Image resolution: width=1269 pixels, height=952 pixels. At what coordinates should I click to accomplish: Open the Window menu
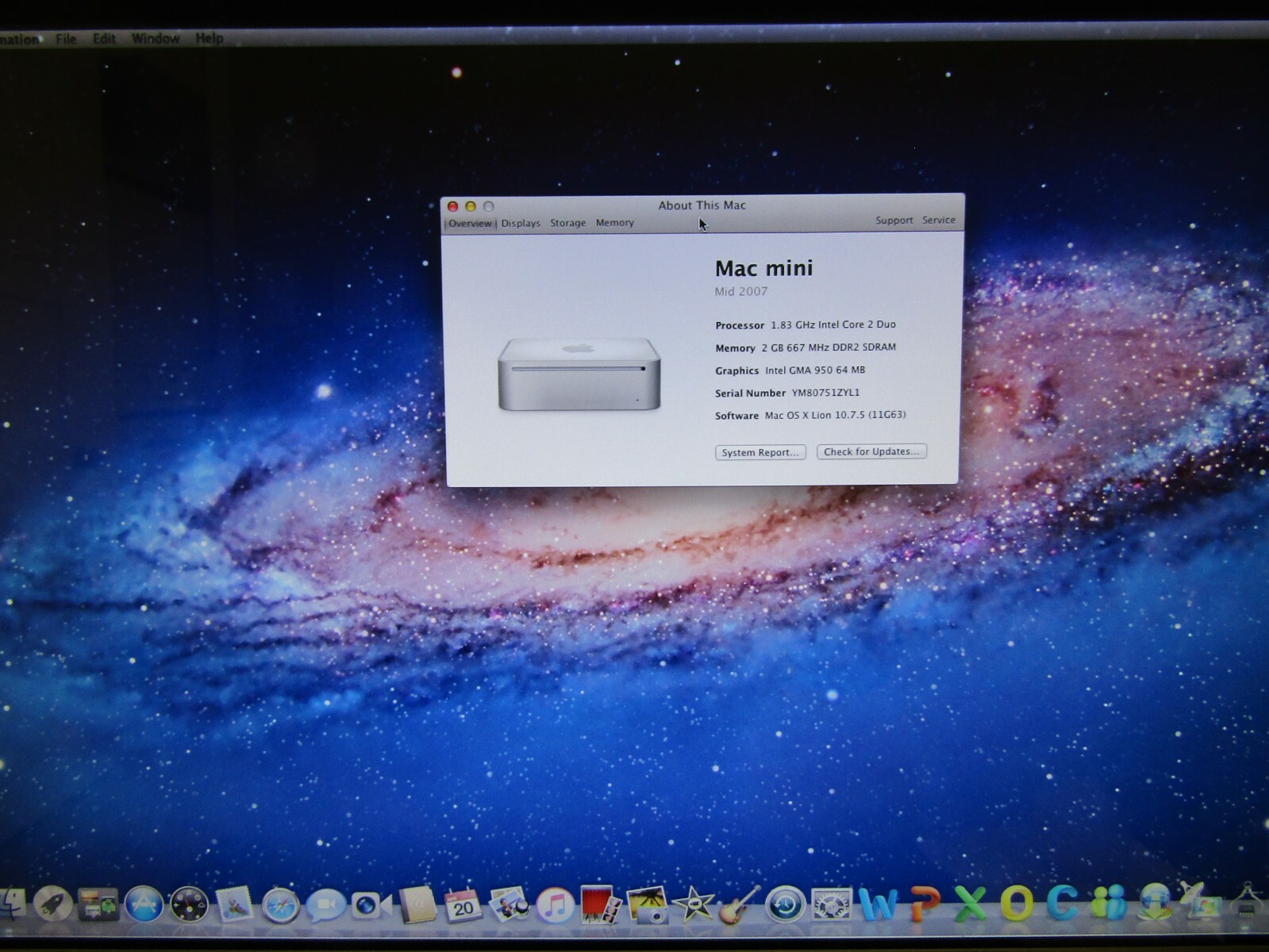(155, 38)
